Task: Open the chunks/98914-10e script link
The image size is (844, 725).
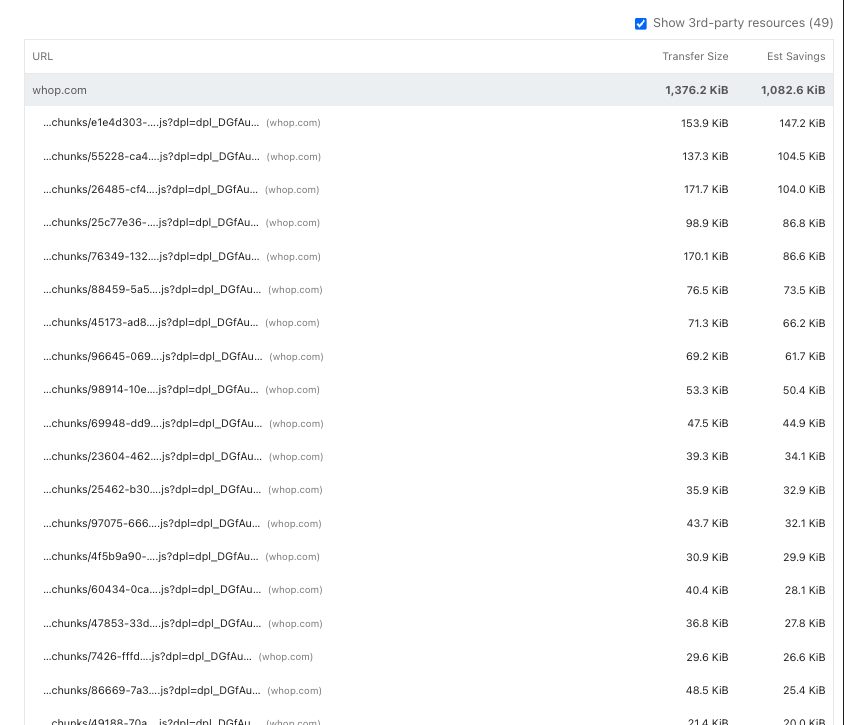Action: coord(151,390)
